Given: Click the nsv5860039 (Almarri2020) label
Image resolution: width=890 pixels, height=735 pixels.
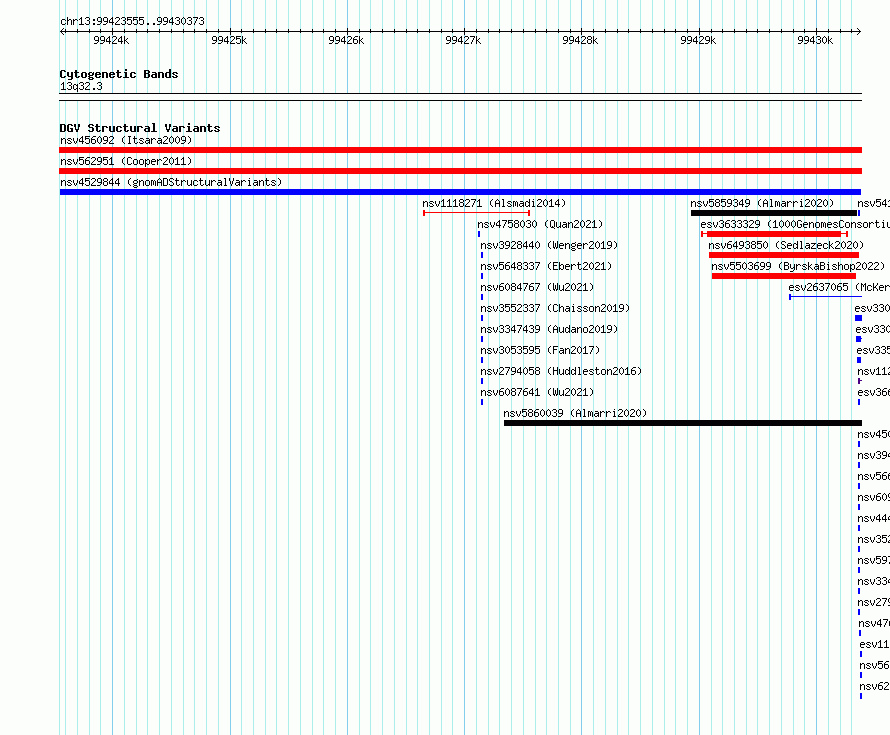Looking at the screenshot, I should point(575,413).
